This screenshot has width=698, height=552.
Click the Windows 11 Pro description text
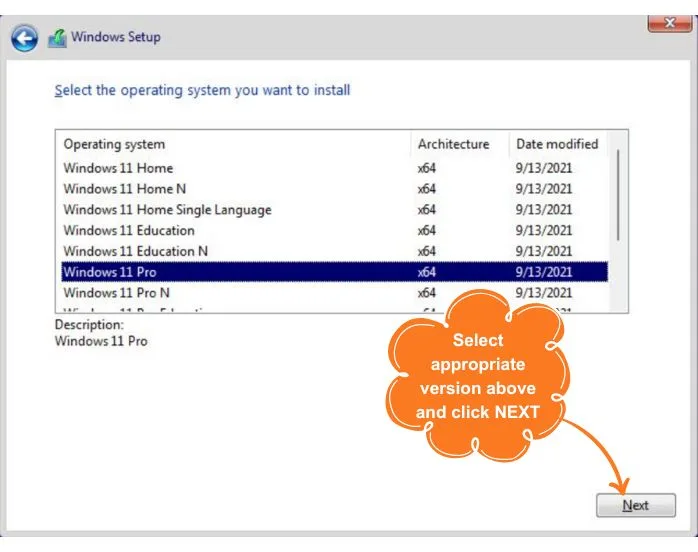pyautogui.click(x=101, y=341)
